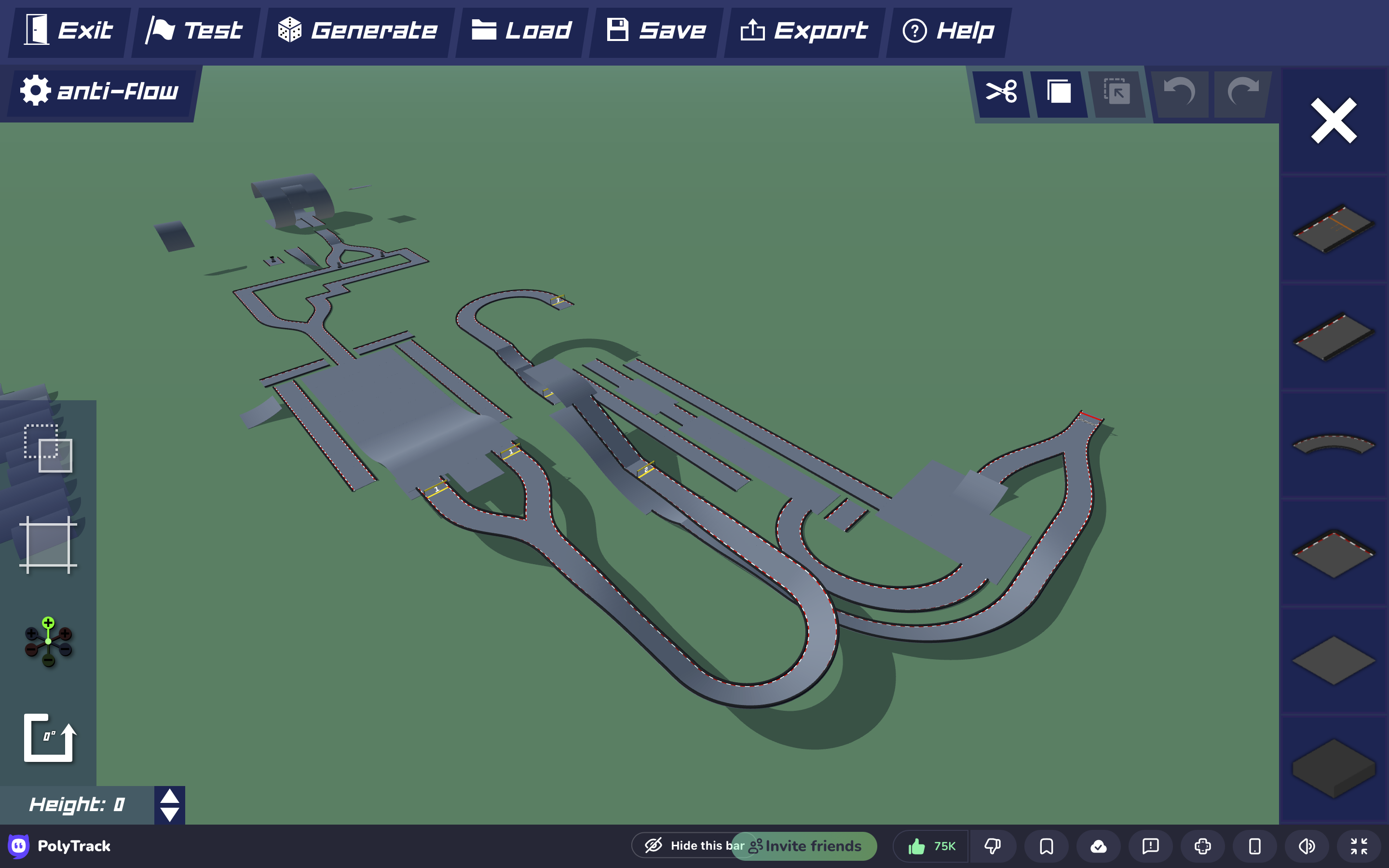Click the cloud save icon
Image resolution: width=1389 pixels, height=868 pixels.
pos(1099,846)
